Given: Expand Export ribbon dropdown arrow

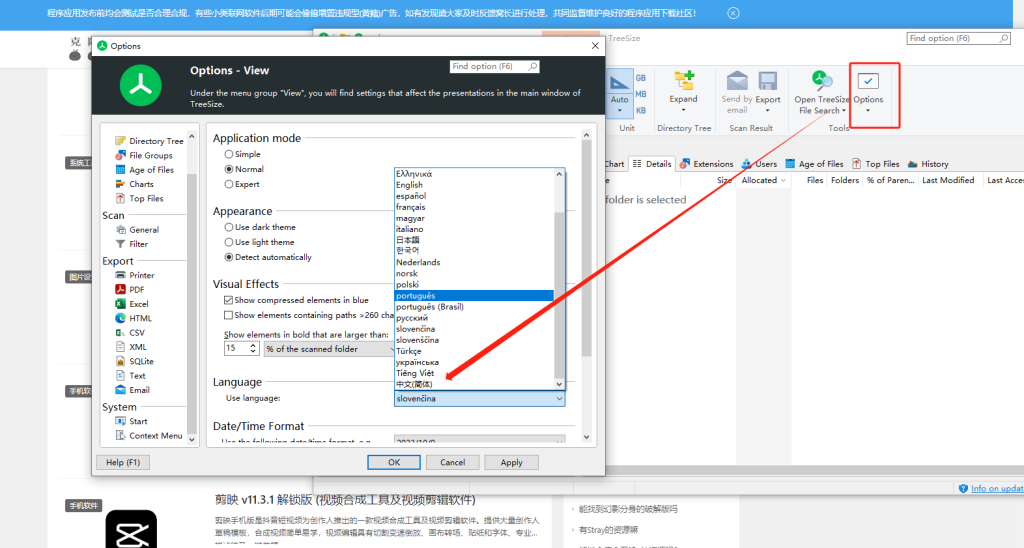Looking at the screenshot, I should [767, 110].
